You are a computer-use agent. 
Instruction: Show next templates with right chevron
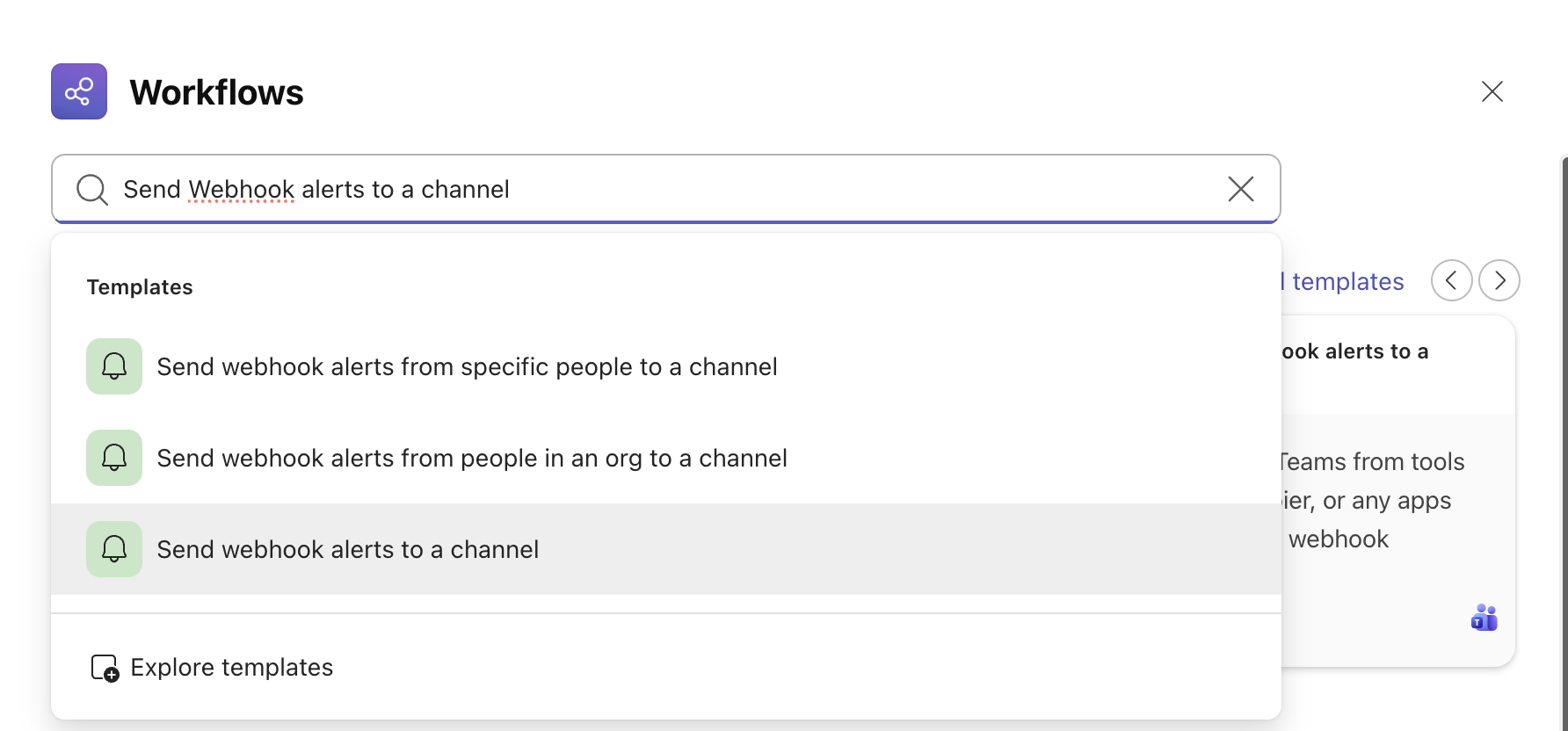[x=1499, y=280]
